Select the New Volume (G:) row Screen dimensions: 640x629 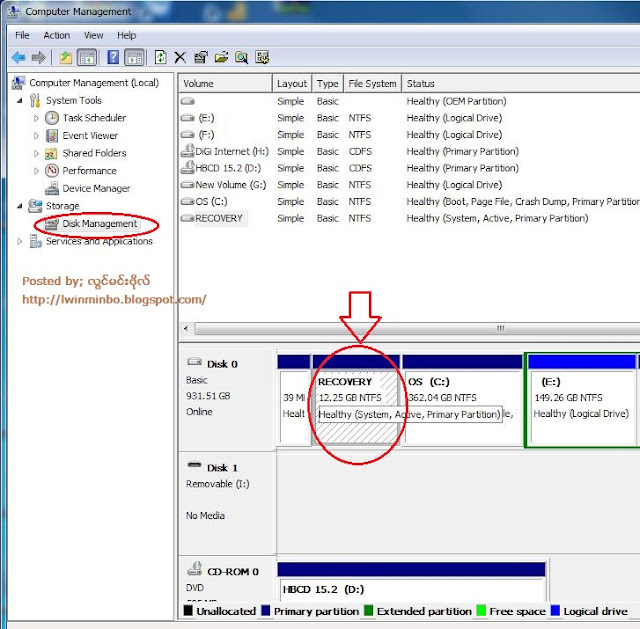click(x=409, y=185)
